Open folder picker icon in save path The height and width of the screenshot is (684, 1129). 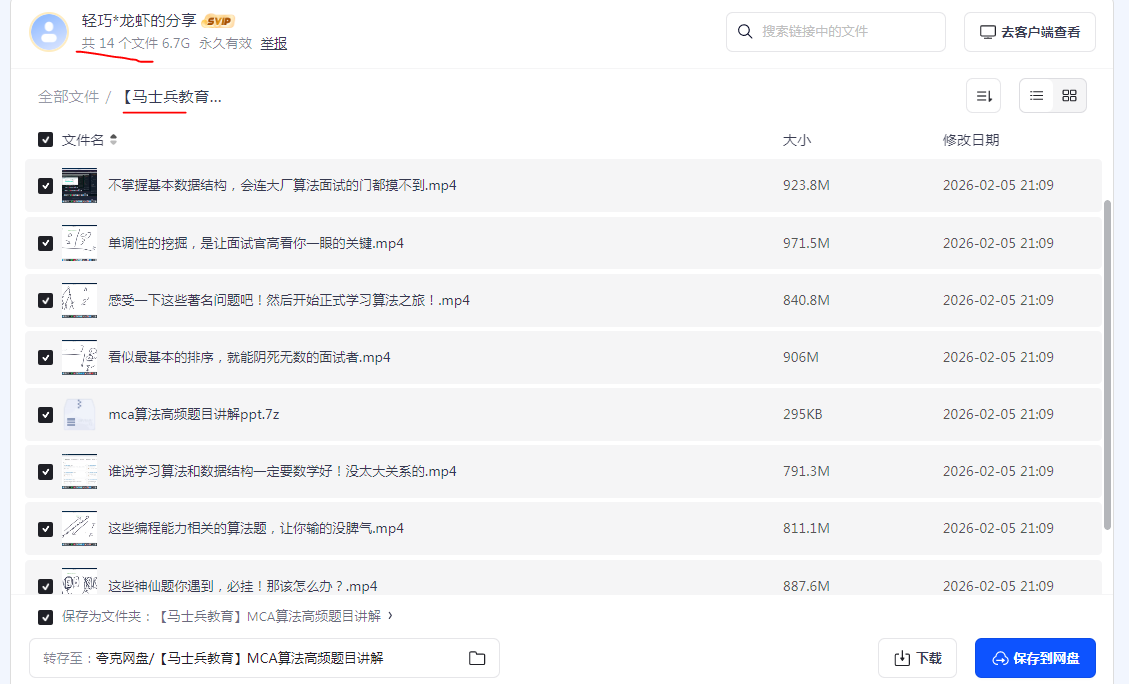coord(477,658)
